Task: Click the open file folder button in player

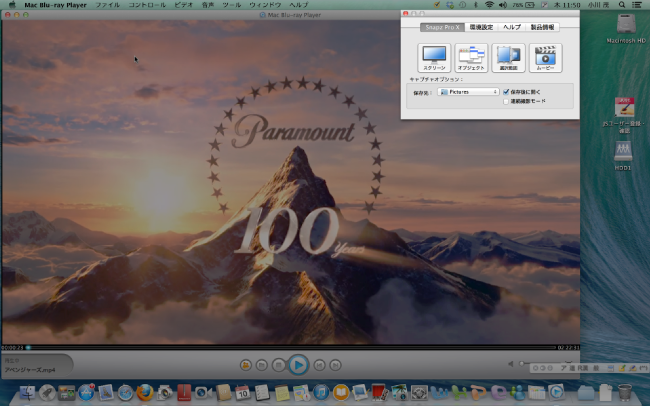Action: point(262,365)
